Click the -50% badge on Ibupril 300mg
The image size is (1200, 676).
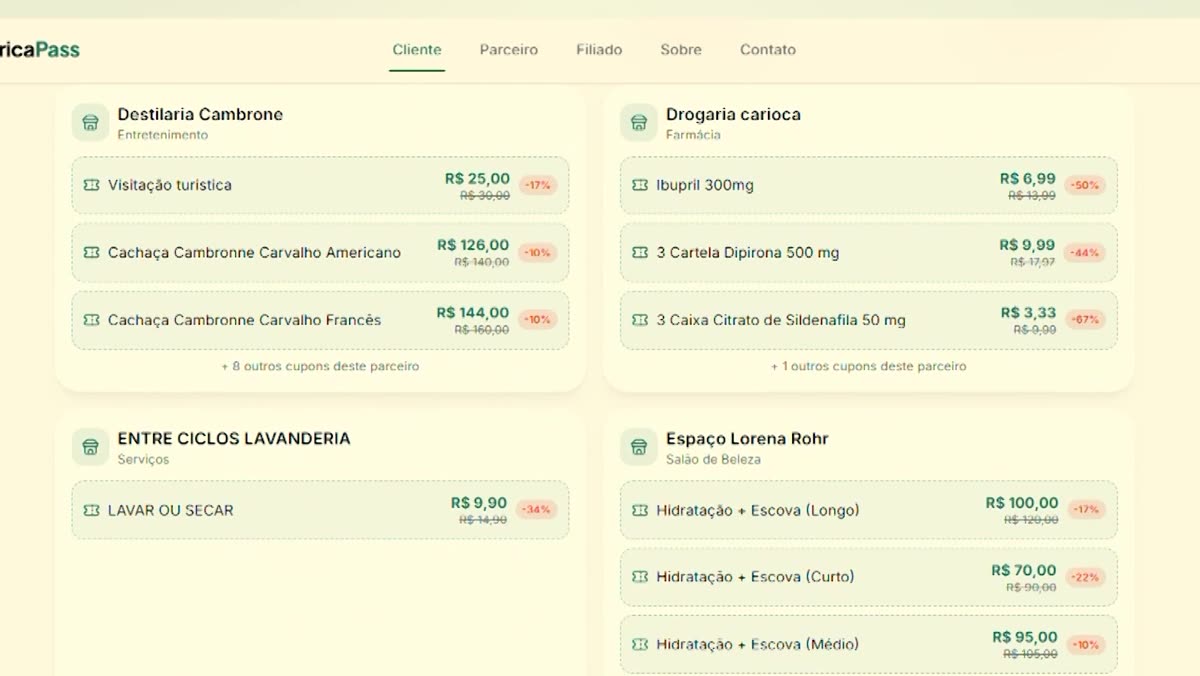[x=1085, y=185]
